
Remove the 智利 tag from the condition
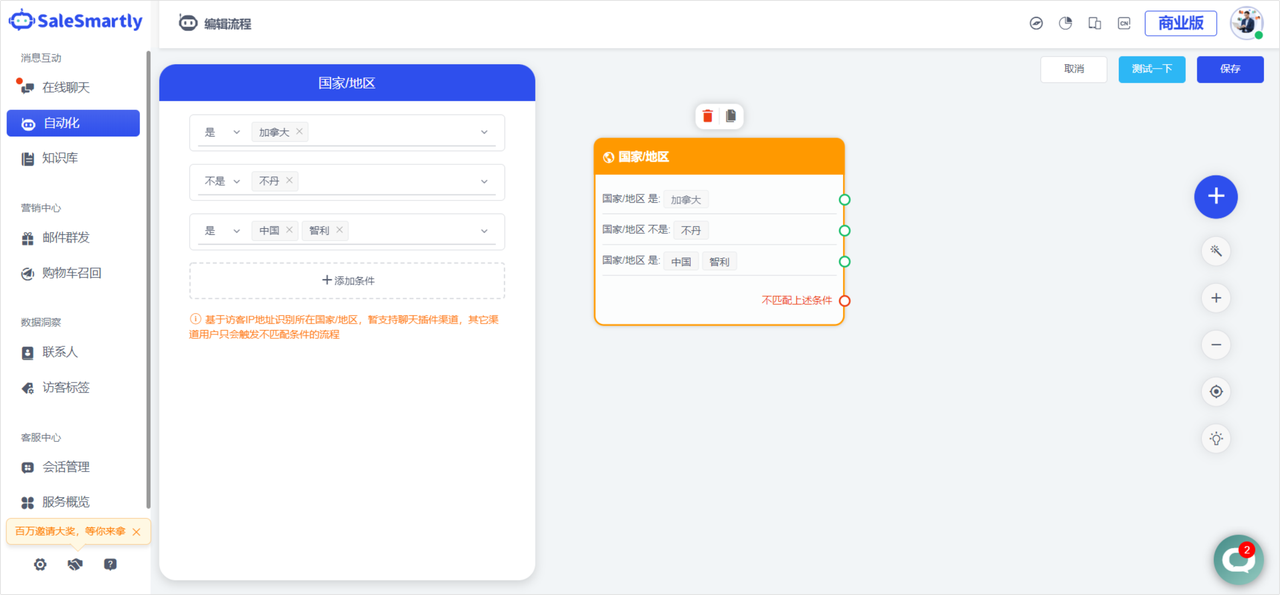pyautogui.click(x=340, y=230)
